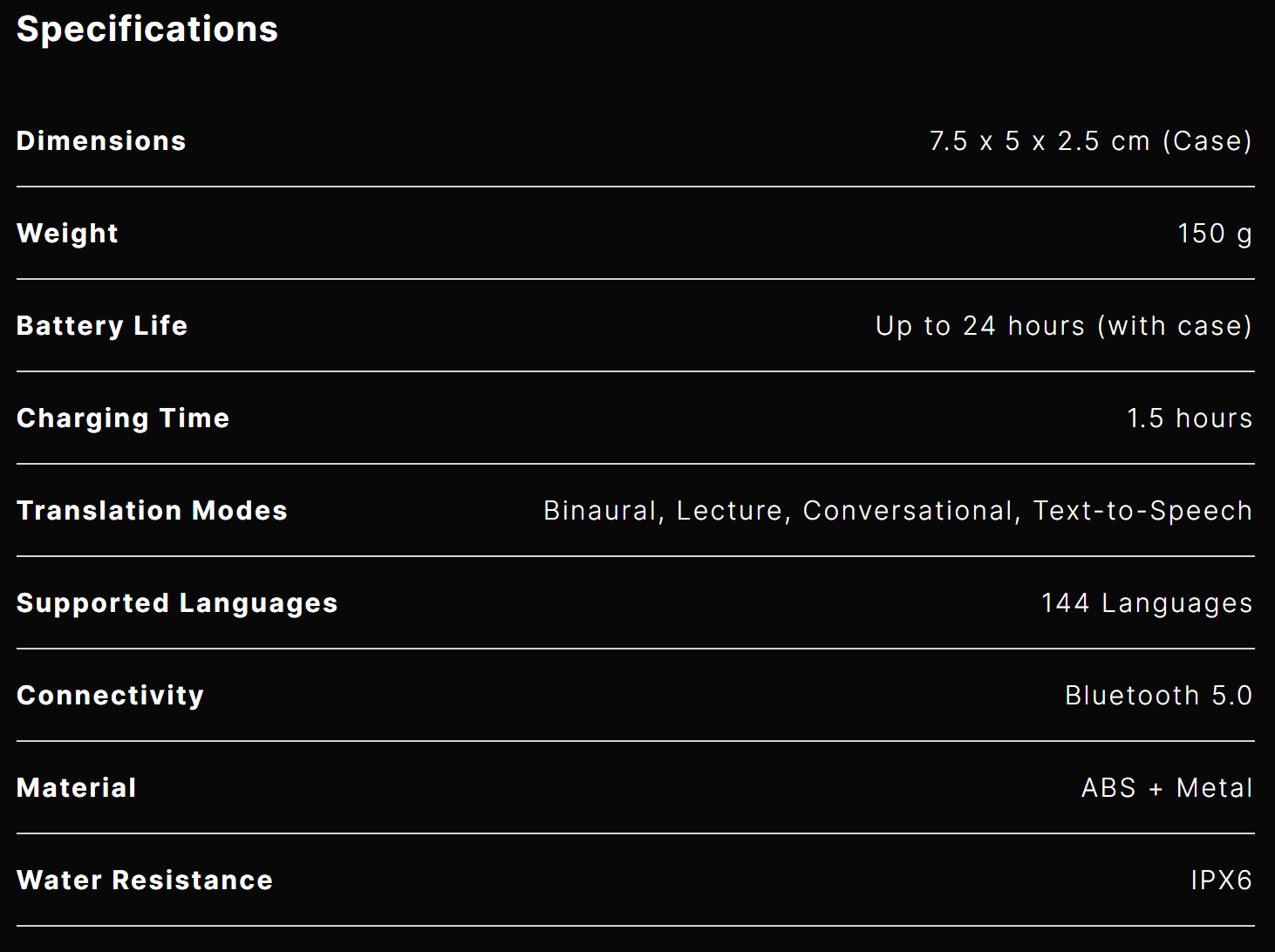1275x952 pixels.
Task: Click the Weight label
Action: [x=67, y=234]
